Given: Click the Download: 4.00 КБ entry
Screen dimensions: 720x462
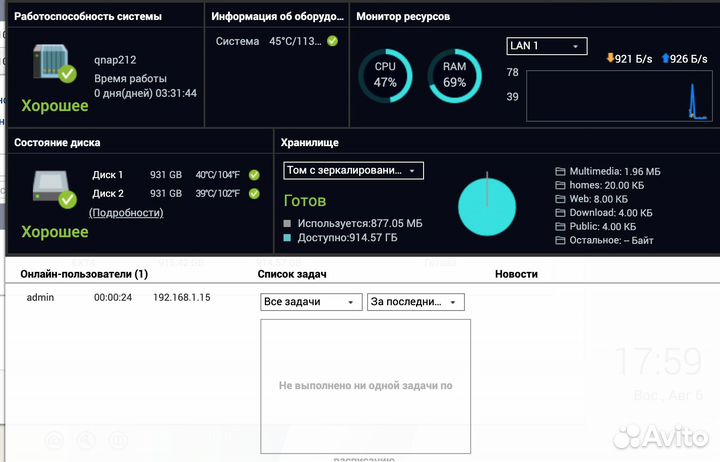Looking at the screenshot, I should (611, 213).
